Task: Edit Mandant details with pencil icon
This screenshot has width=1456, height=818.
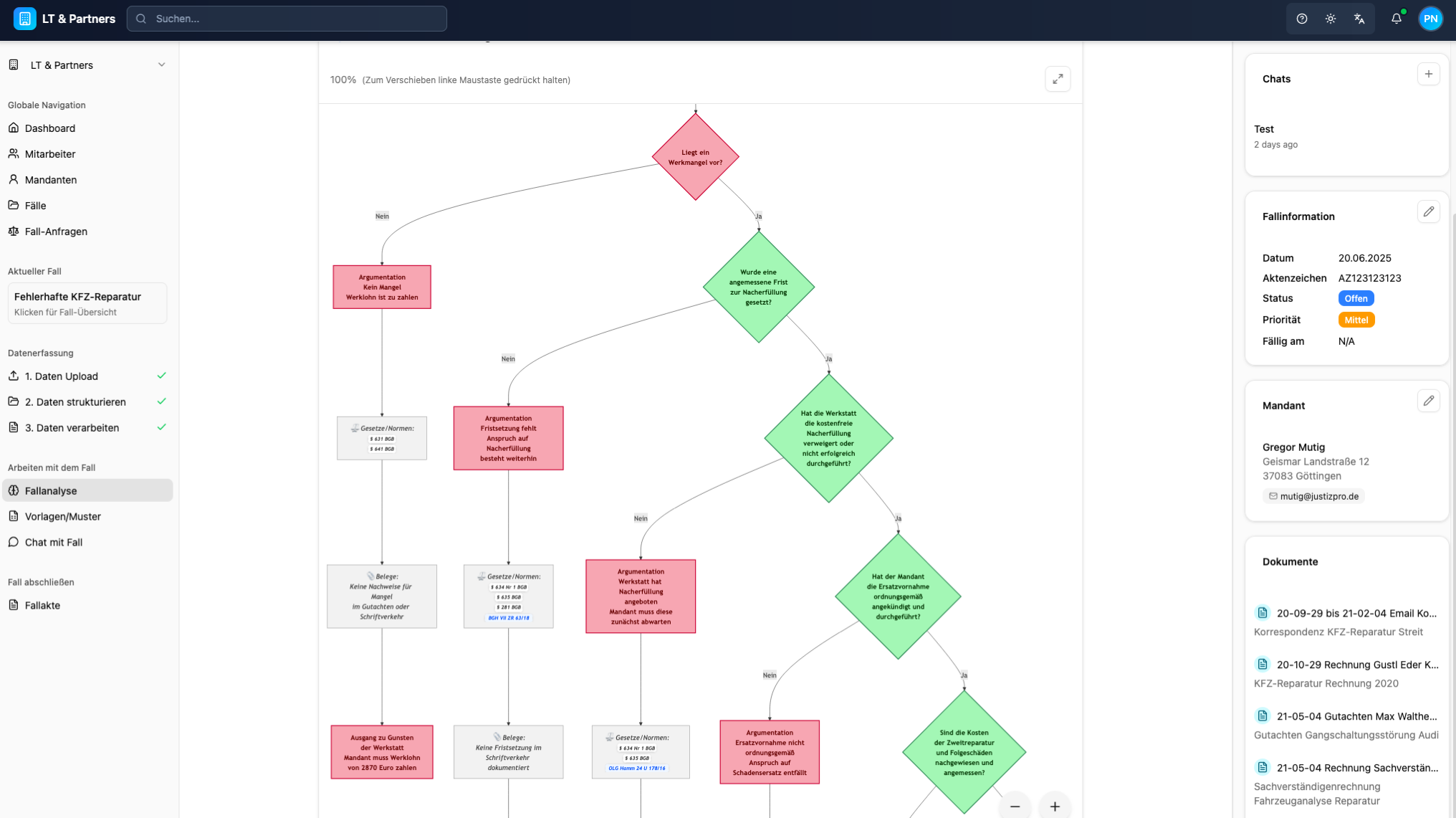Action: [x=1428, y=401]
